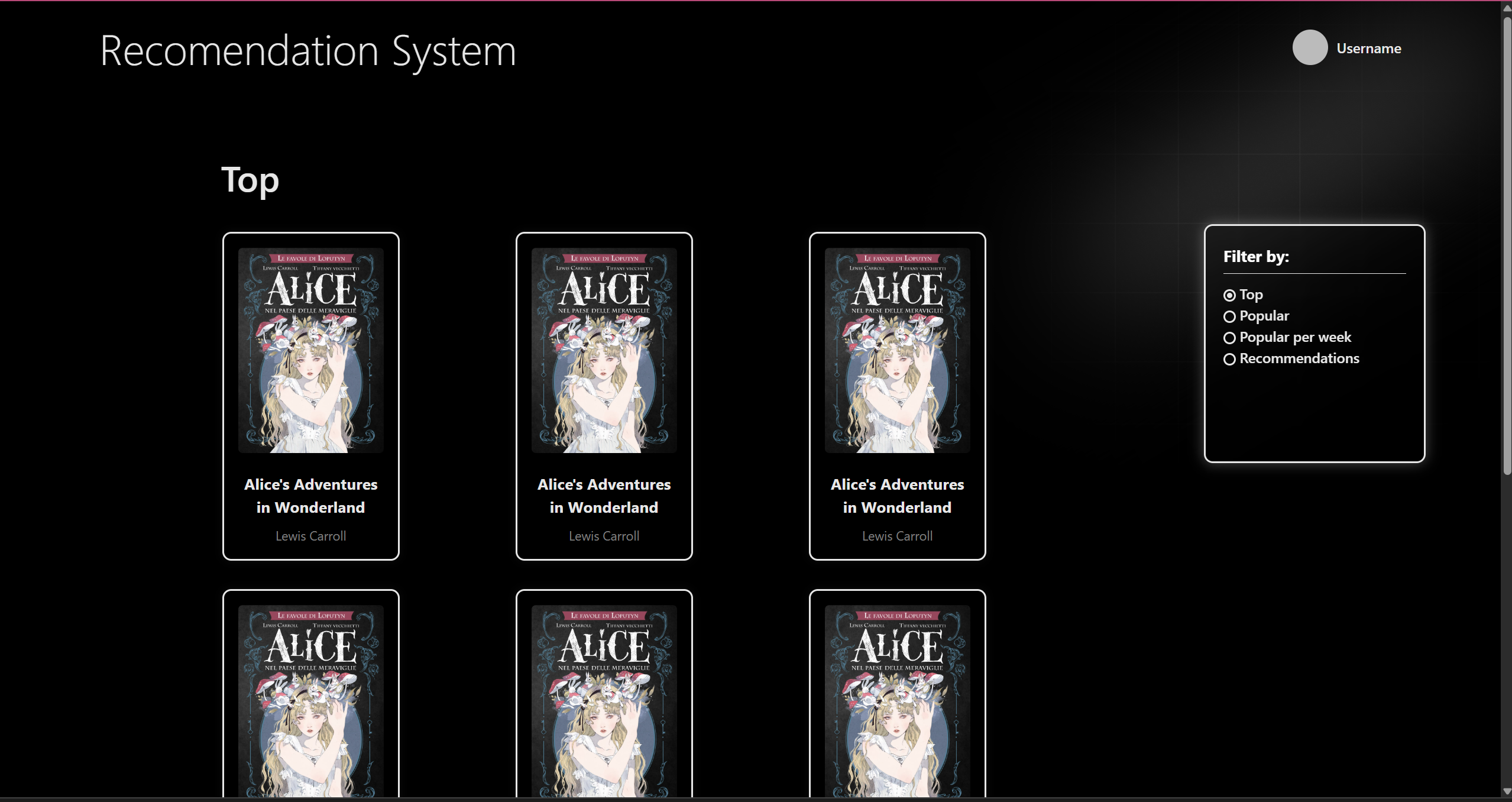
Task: Click Lewis Carroll author on third card
Action: coord(897,536)
